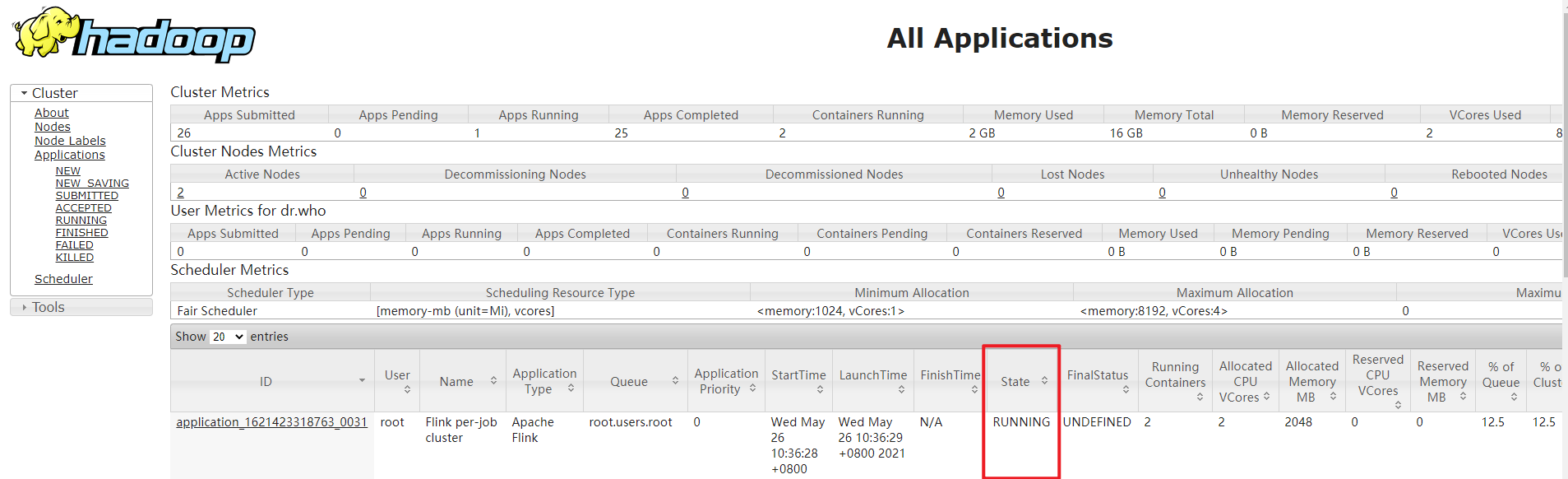
Task: Select the root user cell
Action: 392,422
